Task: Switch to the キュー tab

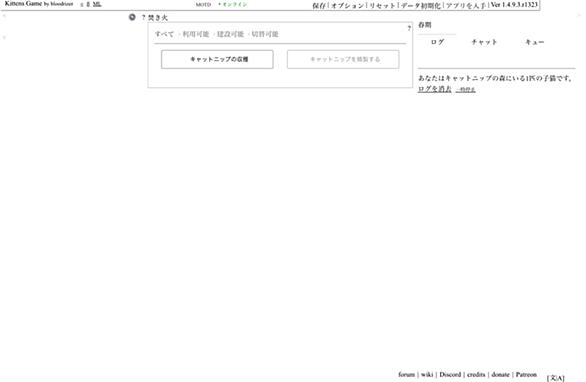Action: tap(534, 42)
